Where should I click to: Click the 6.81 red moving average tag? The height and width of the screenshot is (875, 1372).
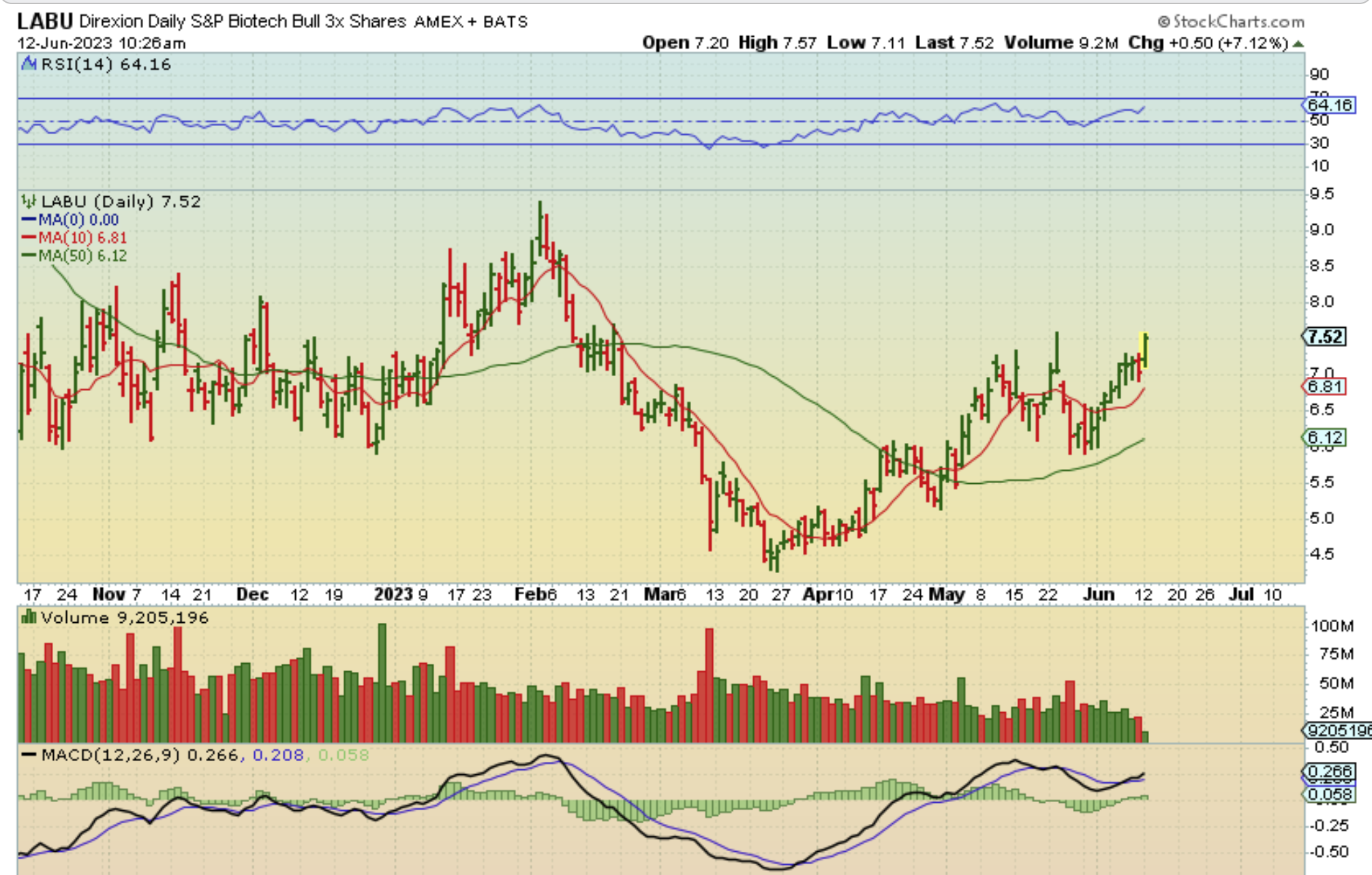click(x=1324, y=386)
